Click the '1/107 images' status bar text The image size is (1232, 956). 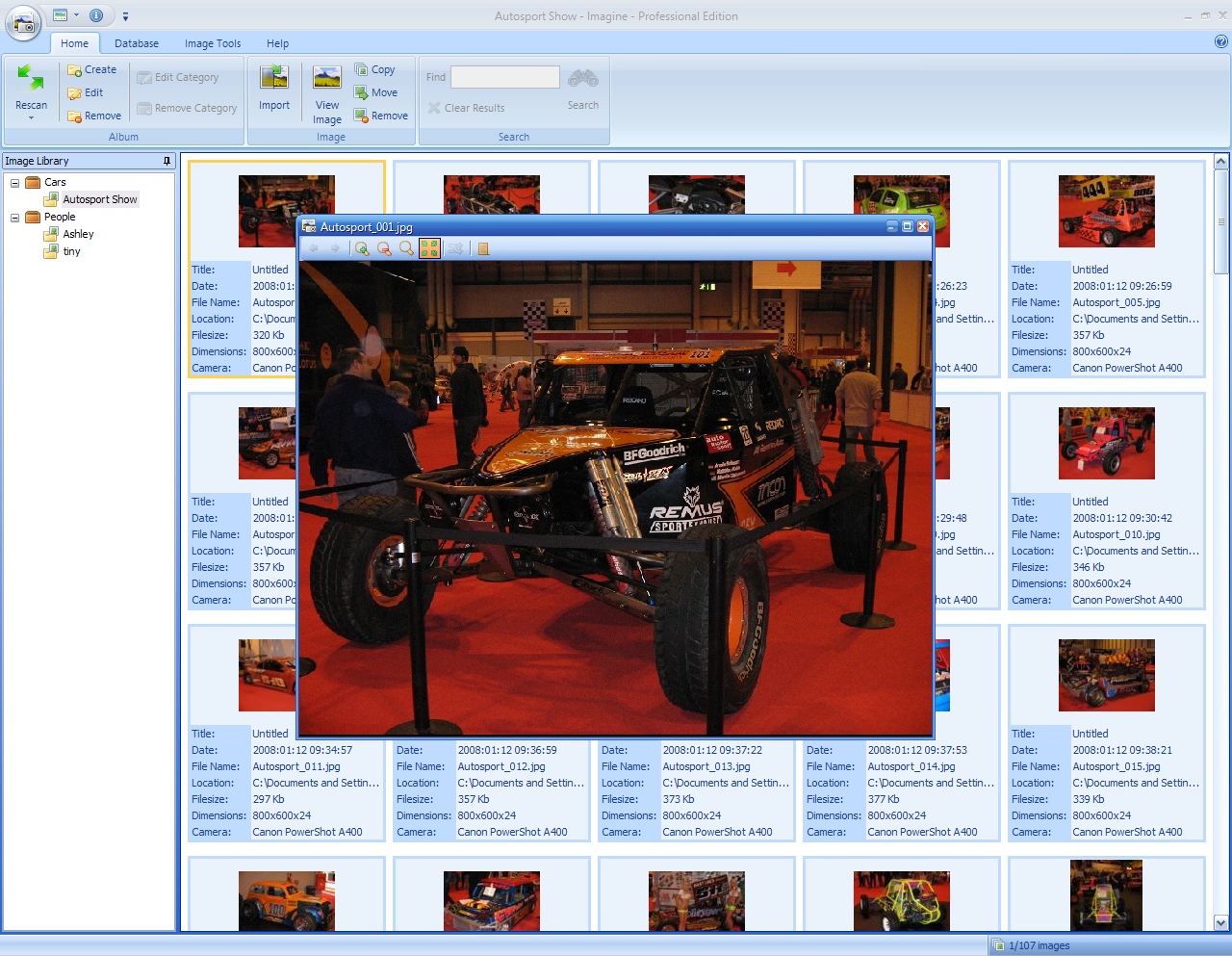point(1039,945)
